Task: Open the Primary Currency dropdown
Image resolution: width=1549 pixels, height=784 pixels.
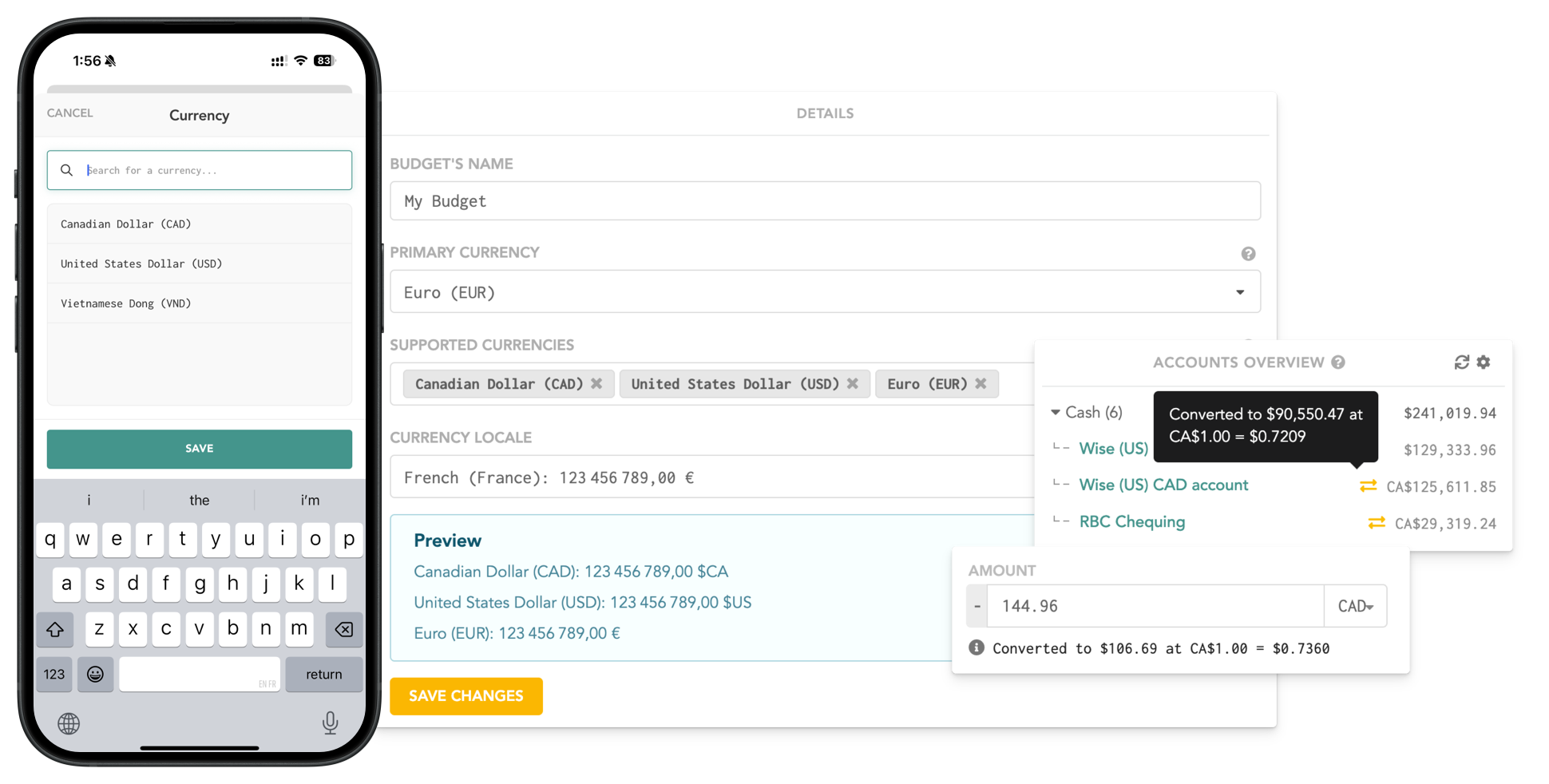Action: click(825, 292)
